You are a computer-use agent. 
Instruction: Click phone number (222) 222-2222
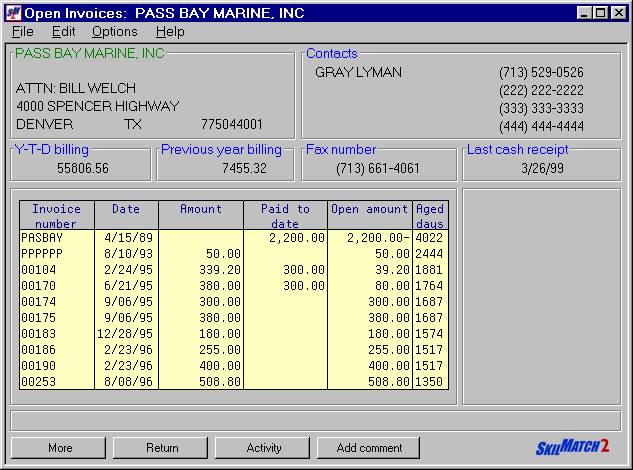pyautogui.click(x=541, y=90)
